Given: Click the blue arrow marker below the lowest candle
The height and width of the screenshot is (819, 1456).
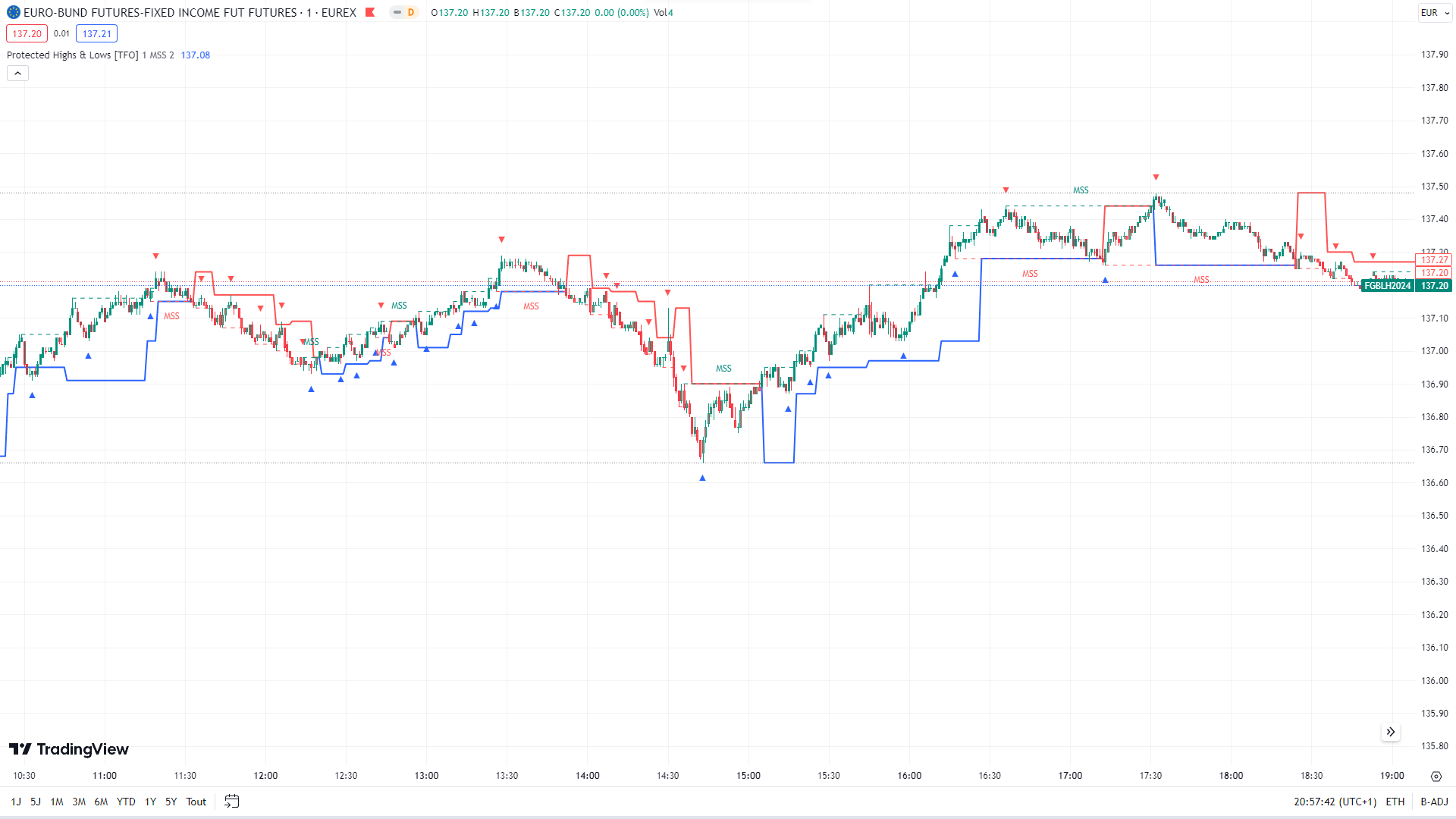Looking at the screenshot, I should coord(702,478).
